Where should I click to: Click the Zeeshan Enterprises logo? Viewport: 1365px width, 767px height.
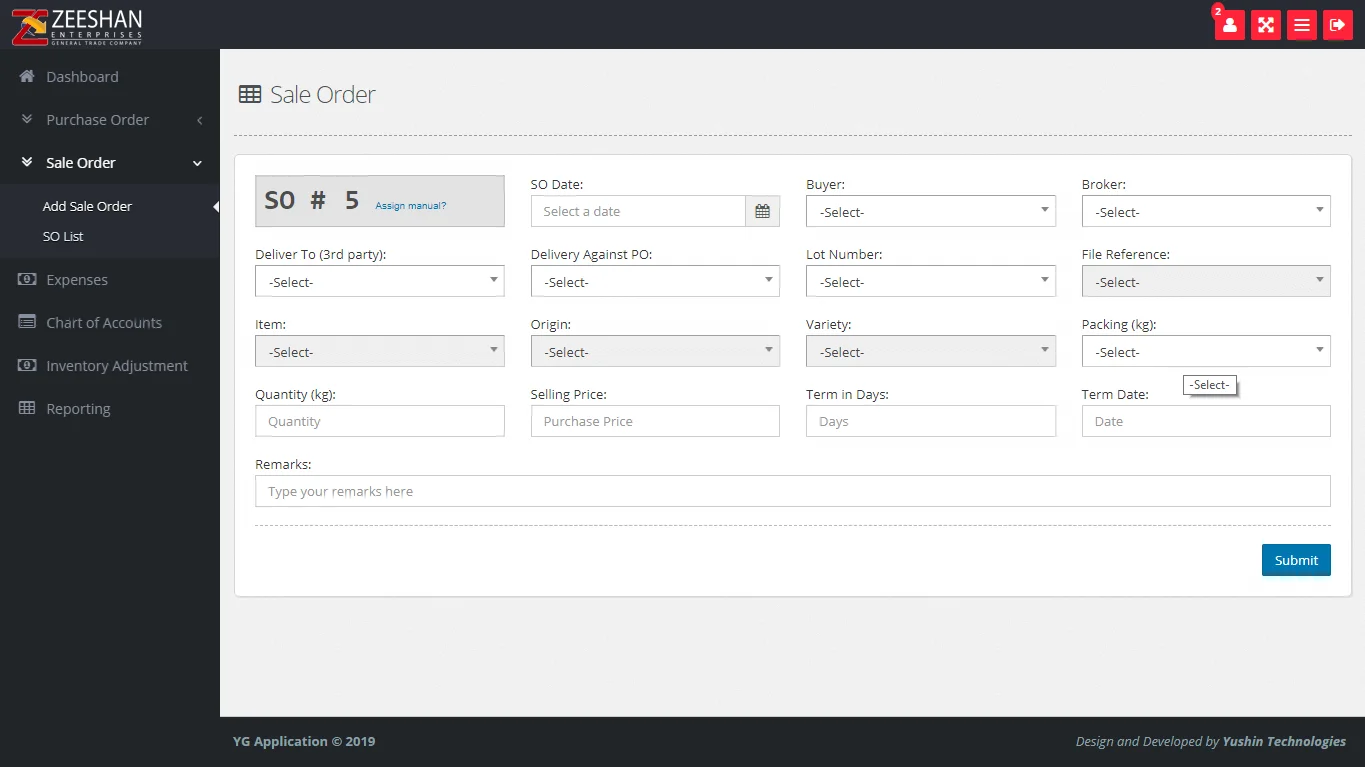[x=77, y=27]
